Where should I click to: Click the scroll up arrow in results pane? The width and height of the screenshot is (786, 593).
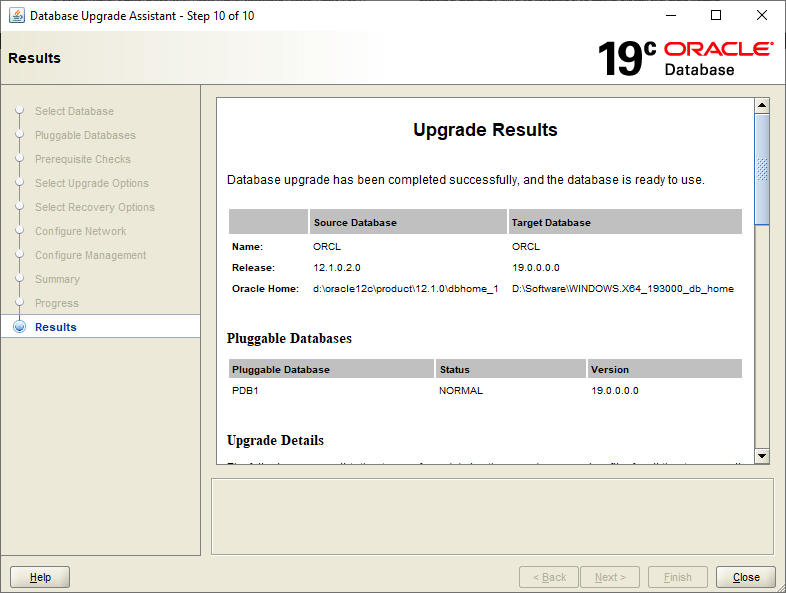pos(762,105)
